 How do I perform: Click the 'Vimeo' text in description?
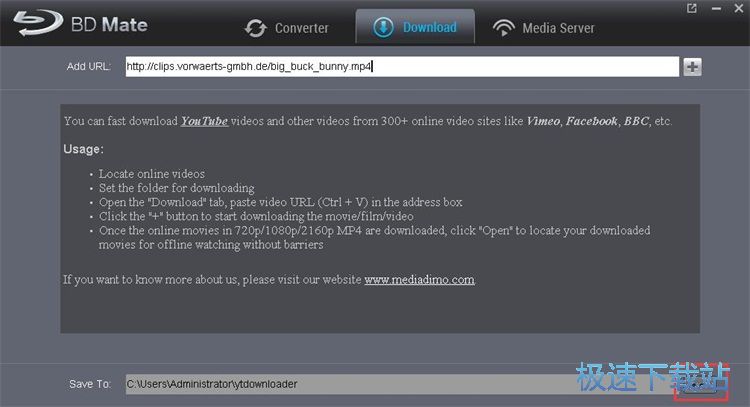(543, 121)
